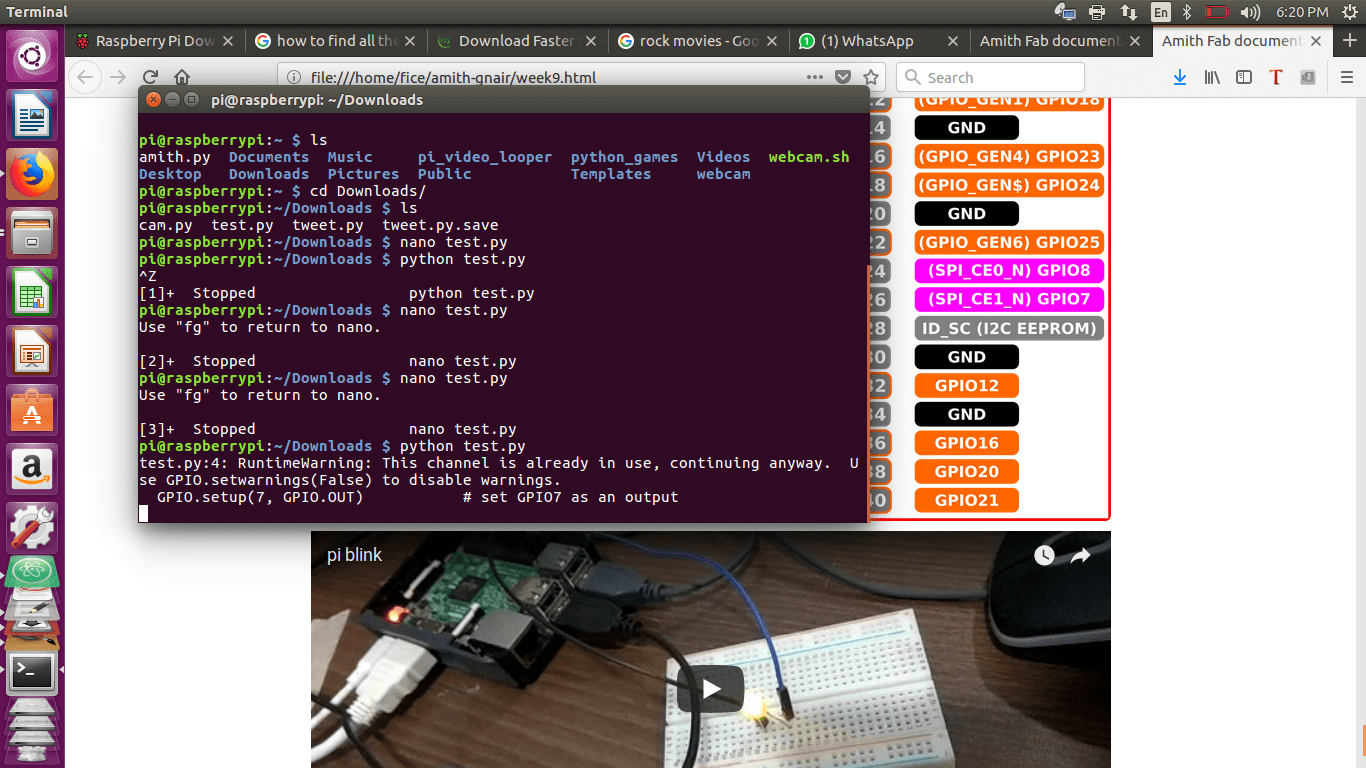The image size is (1366, 768).
Task: Switch to Terminal app in dock
Action: pos(32,673)
